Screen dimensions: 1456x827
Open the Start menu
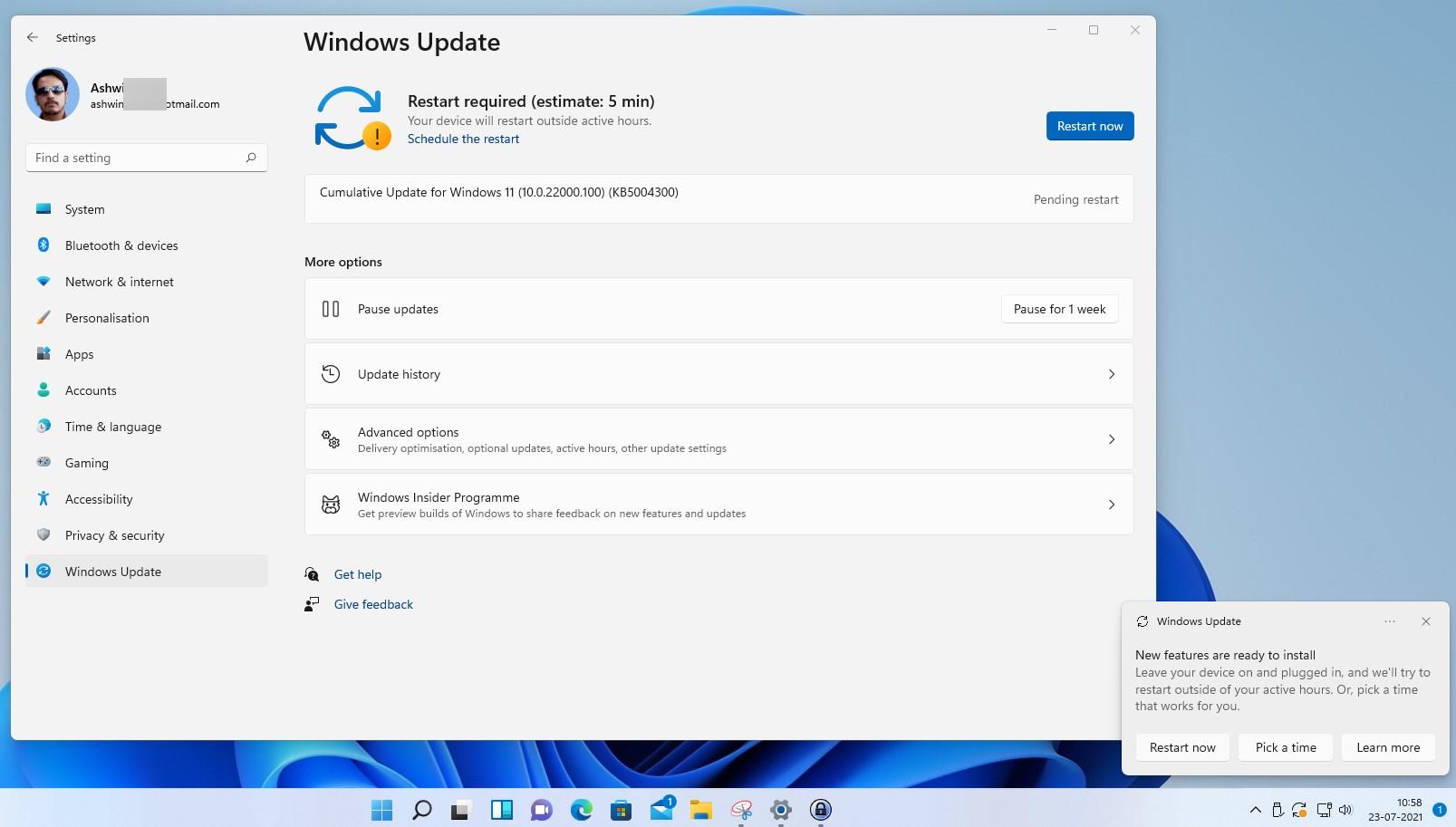click(382, 810)
